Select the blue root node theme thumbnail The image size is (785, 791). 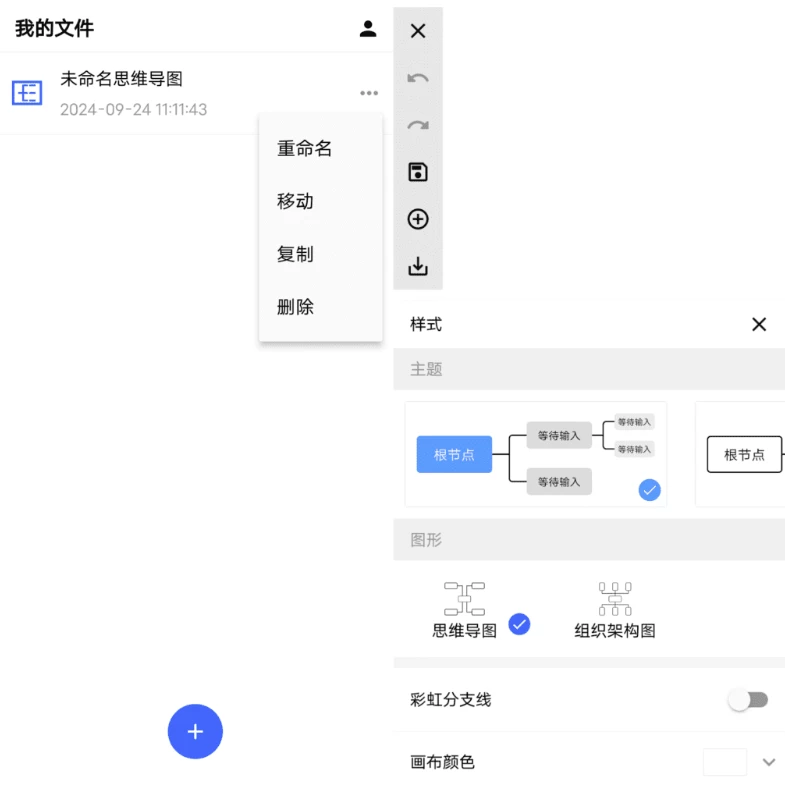pos(535,454)
